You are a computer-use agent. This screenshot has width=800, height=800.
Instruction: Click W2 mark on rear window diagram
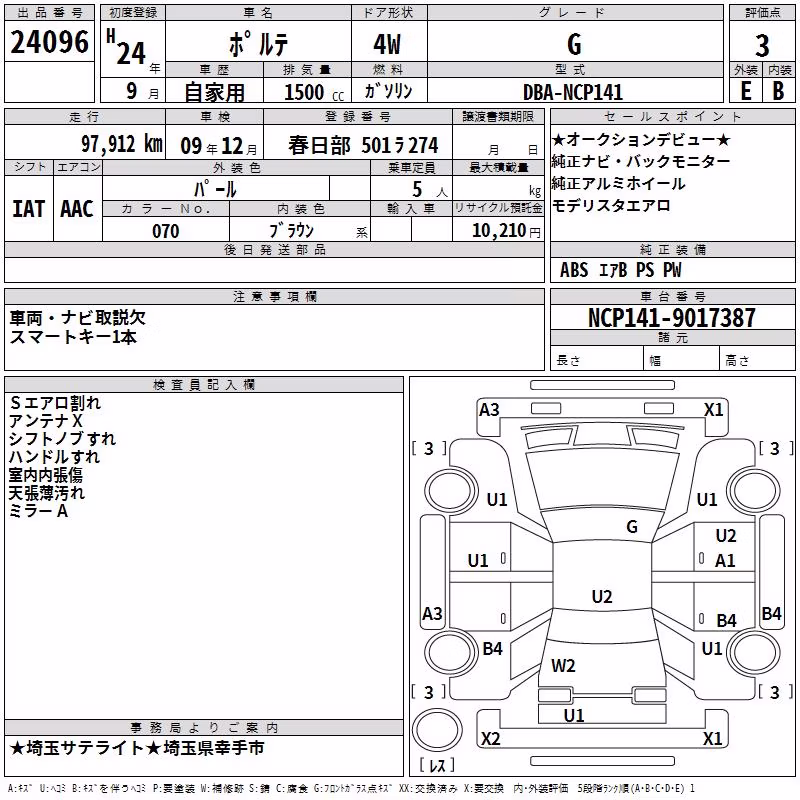point(563,665)
